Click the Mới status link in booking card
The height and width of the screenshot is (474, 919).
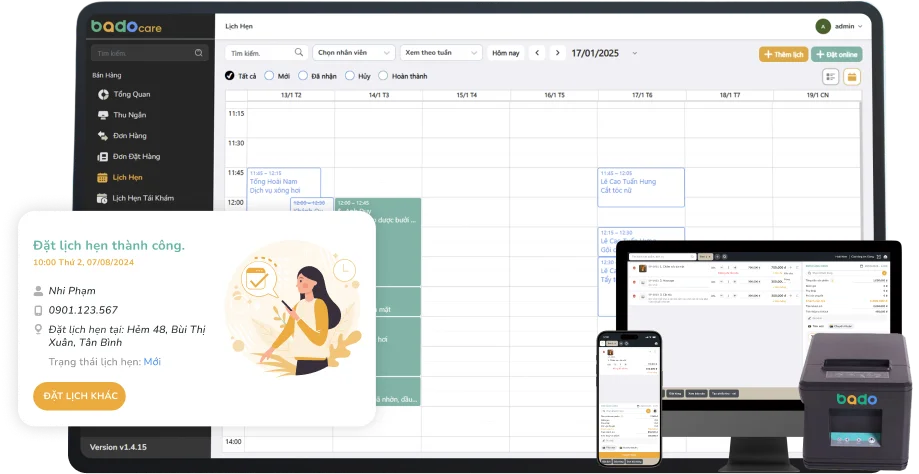coord(152,362)
